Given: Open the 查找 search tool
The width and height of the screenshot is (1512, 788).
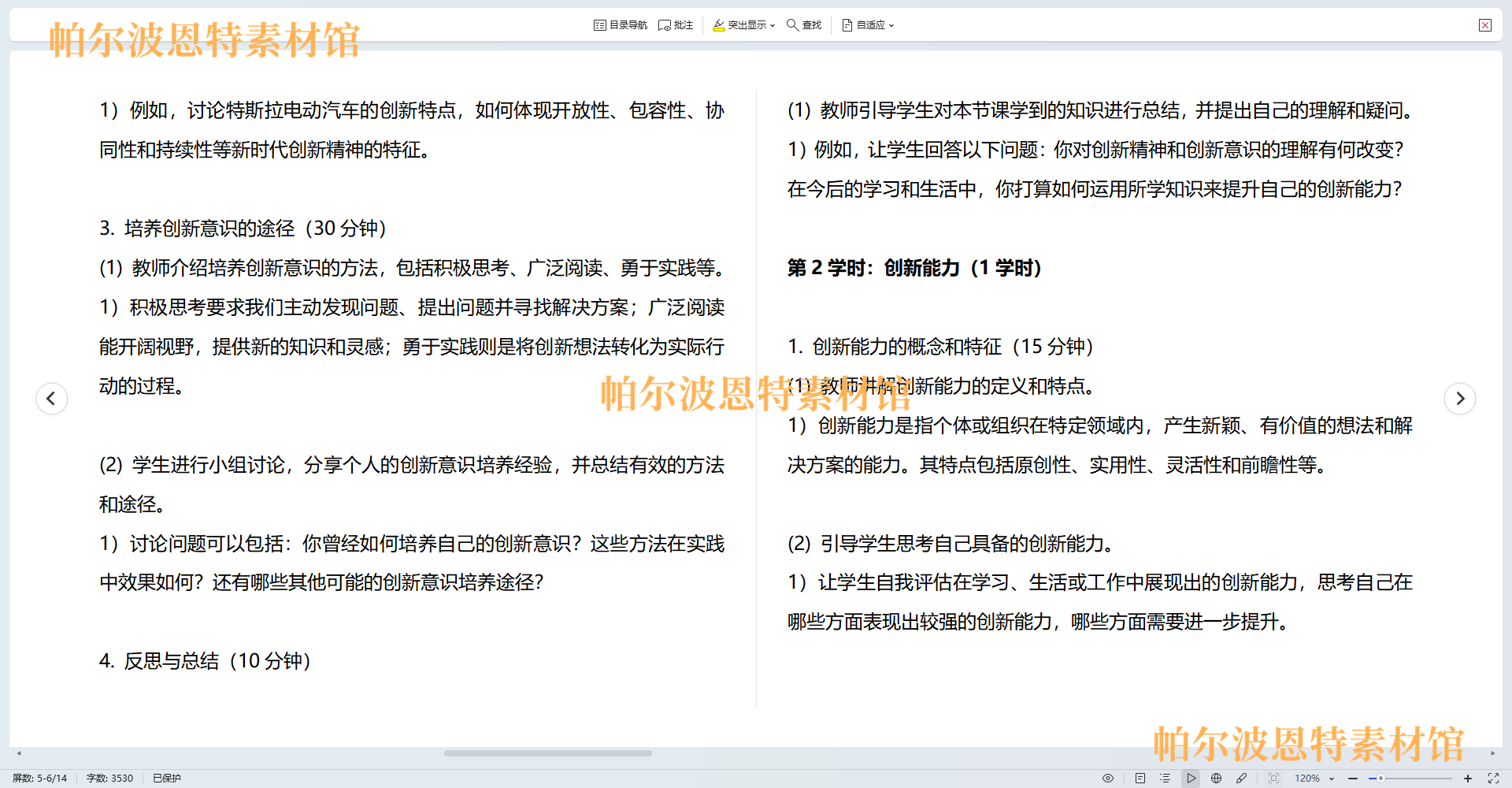Looking at the screenshot, I should pyautogui.click(x=804, y=25).
